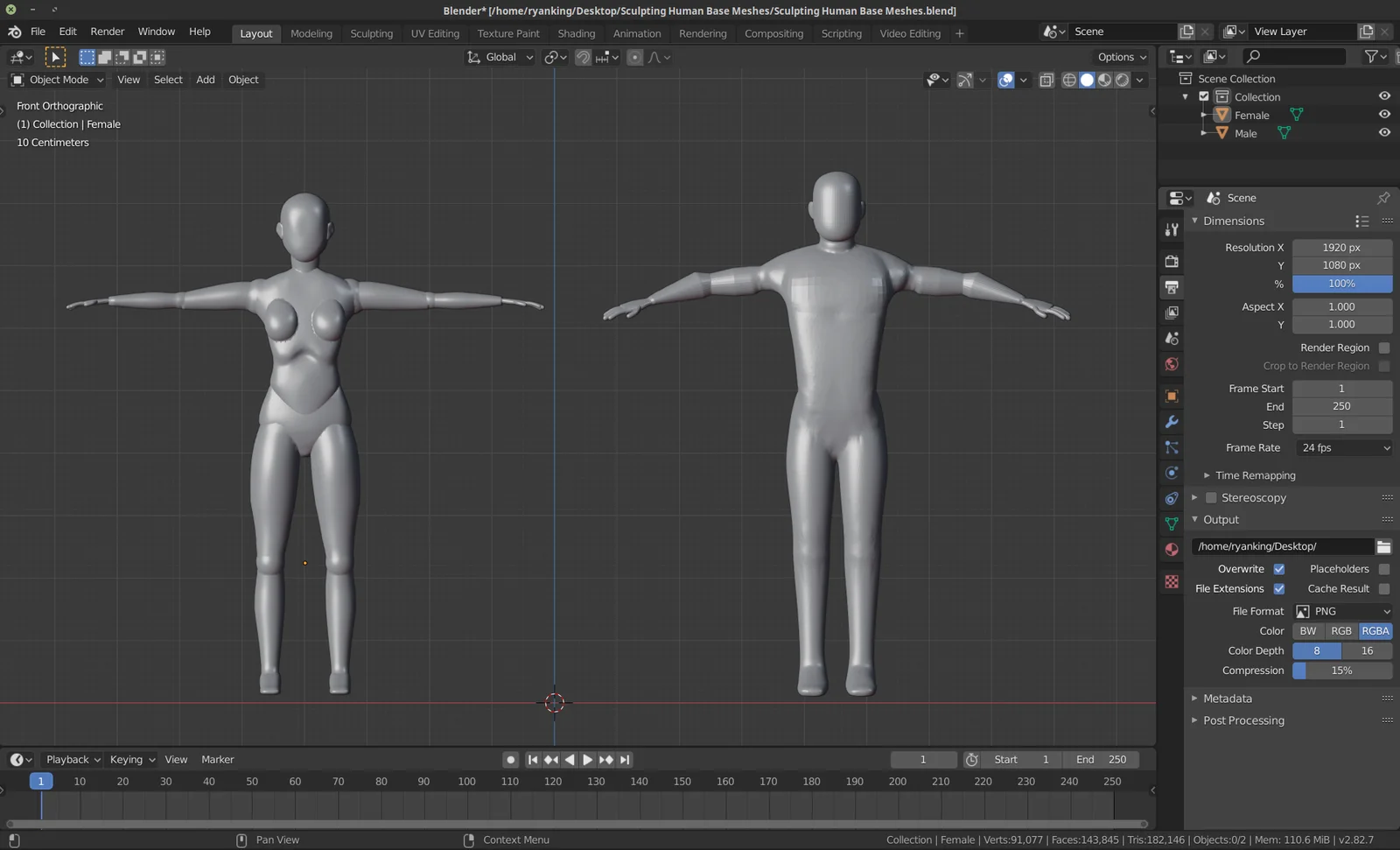This screenshot has width=1400, height=850.
Task: Switch Color mode to RGB
Action: pyautogui.click(x=1341, y=630)
